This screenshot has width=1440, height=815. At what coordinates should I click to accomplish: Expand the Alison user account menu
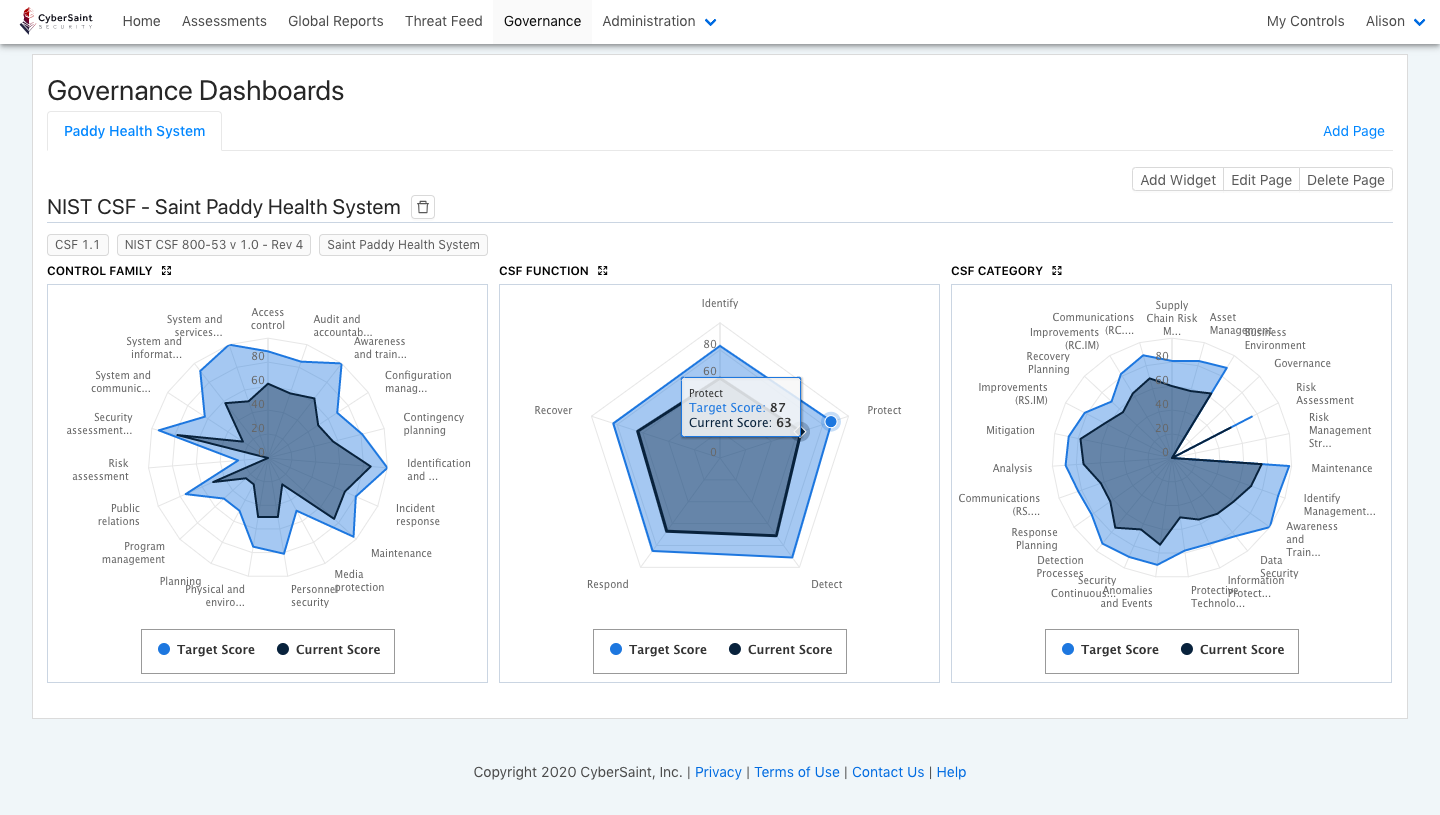1395,21
